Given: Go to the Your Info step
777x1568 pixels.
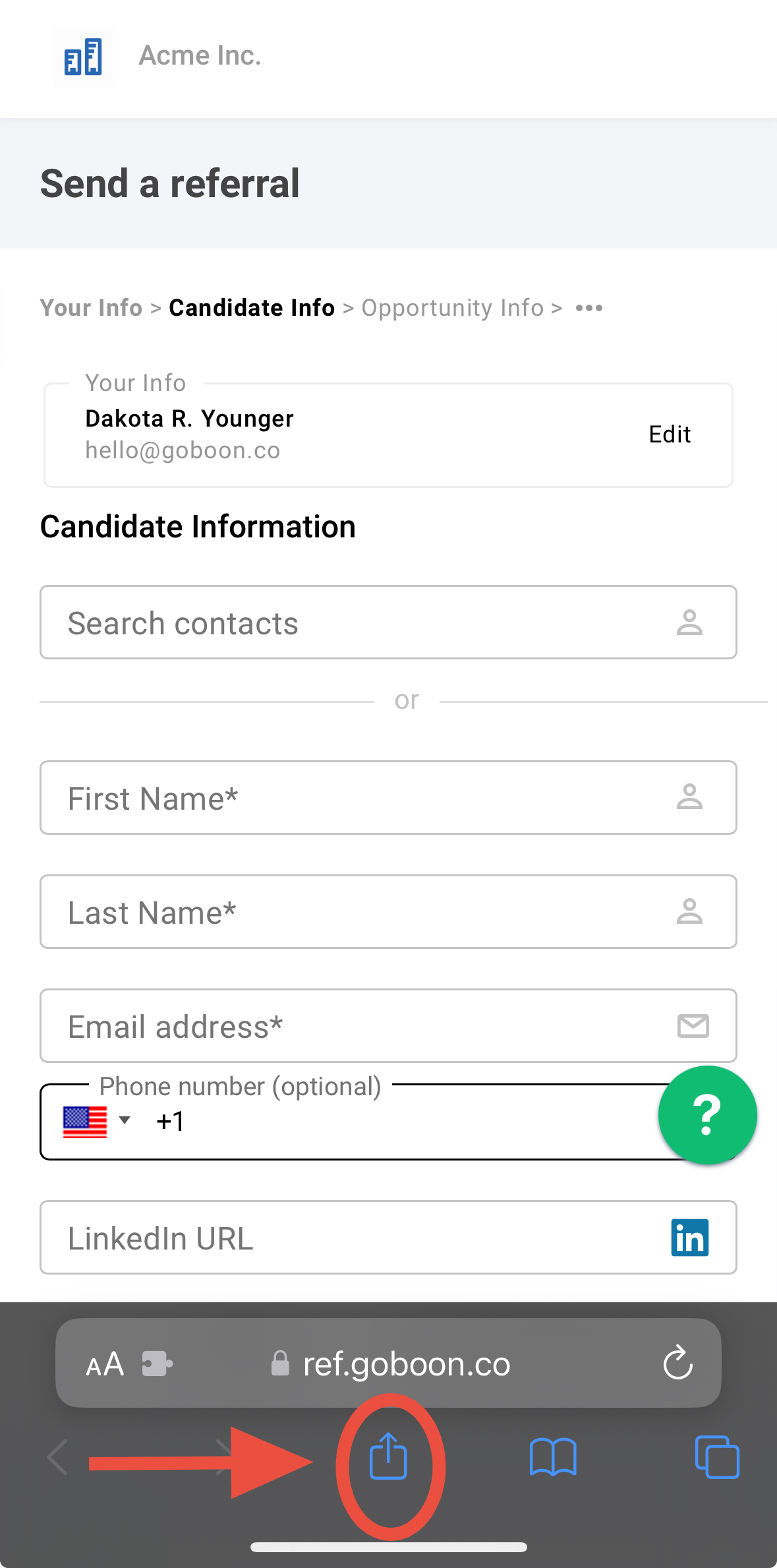Looking at the screenshot, I should [x=91, y=308].
